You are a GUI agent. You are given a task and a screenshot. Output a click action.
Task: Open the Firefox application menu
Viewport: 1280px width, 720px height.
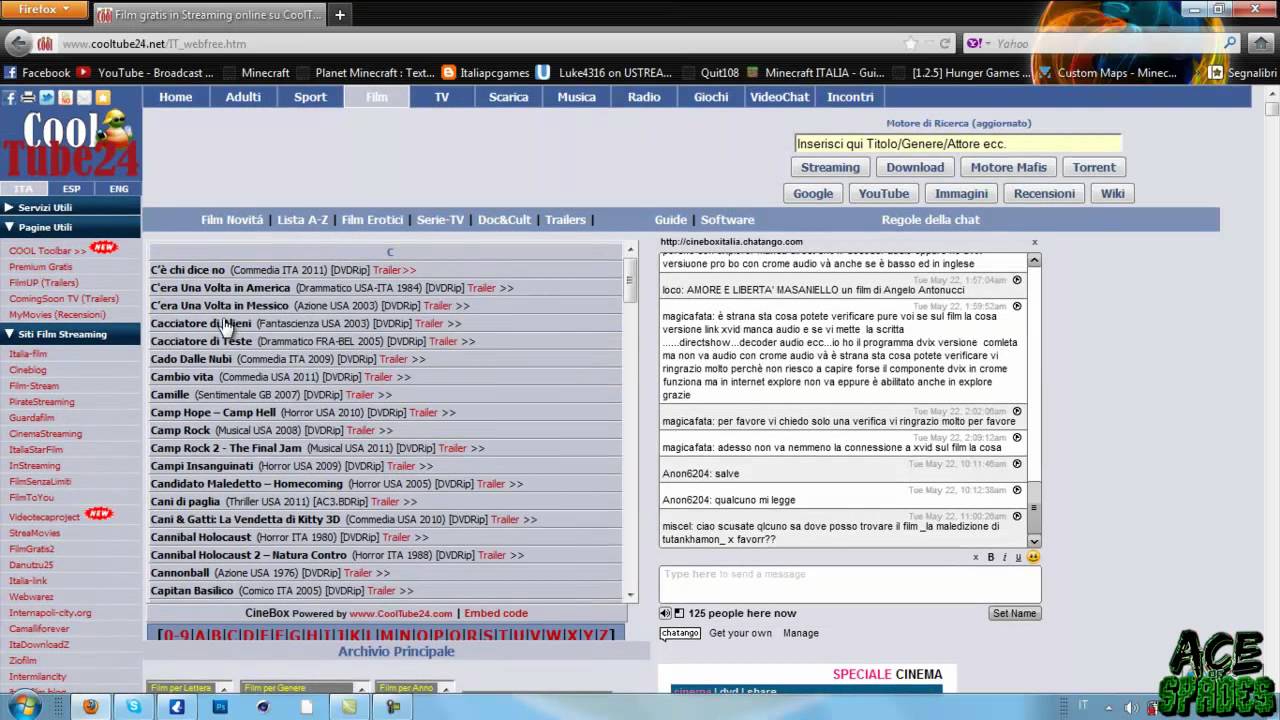tap(46, 10)
